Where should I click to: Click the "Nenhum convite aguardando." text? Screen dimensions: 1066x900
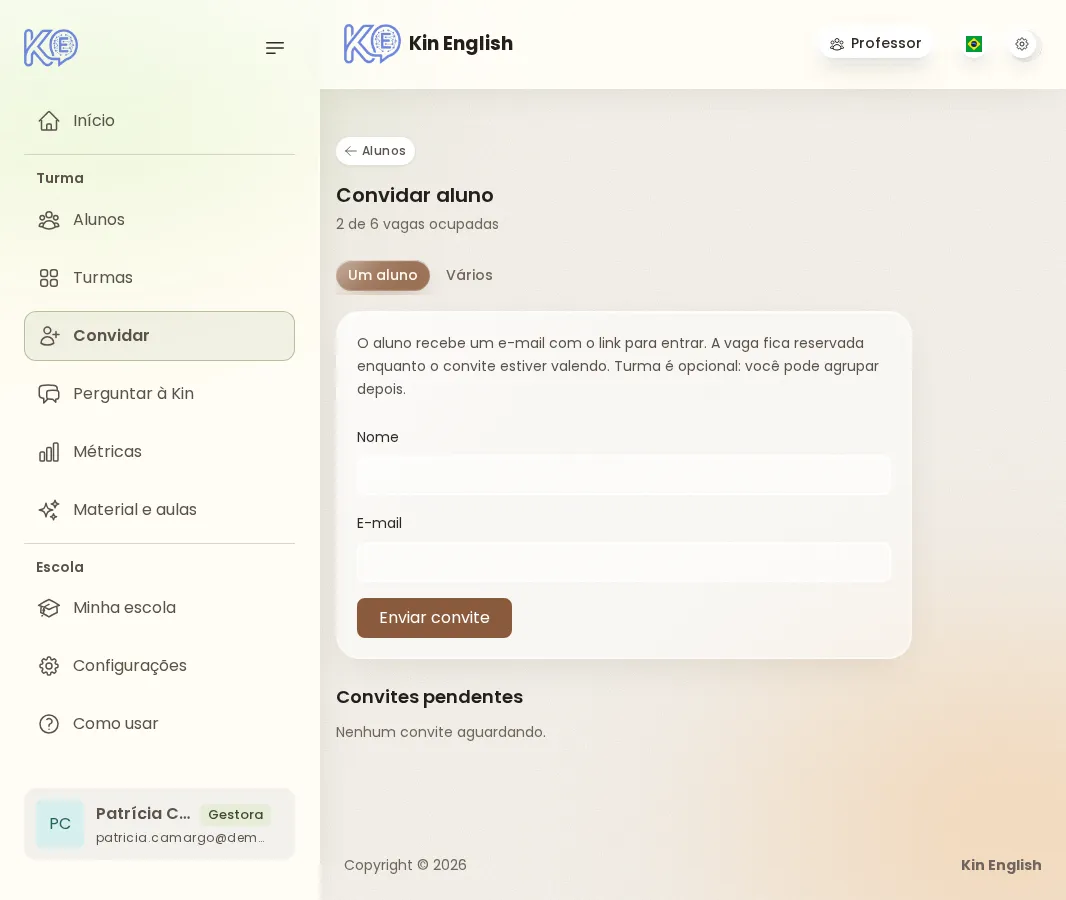pos(441,732)
